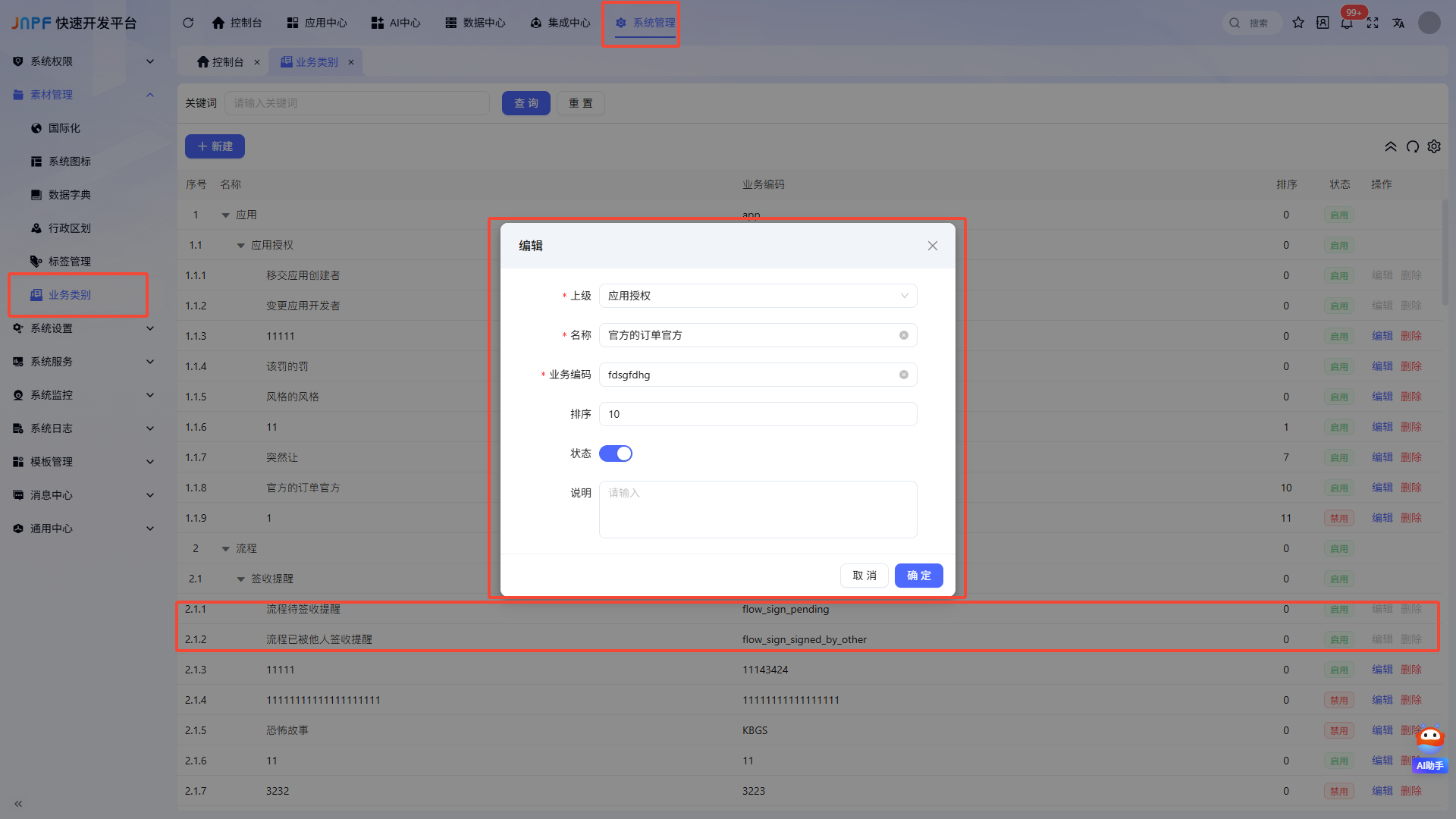
Task: Click 编辑 link in the 恐怖故事 row
Action: click(1382, 730)
